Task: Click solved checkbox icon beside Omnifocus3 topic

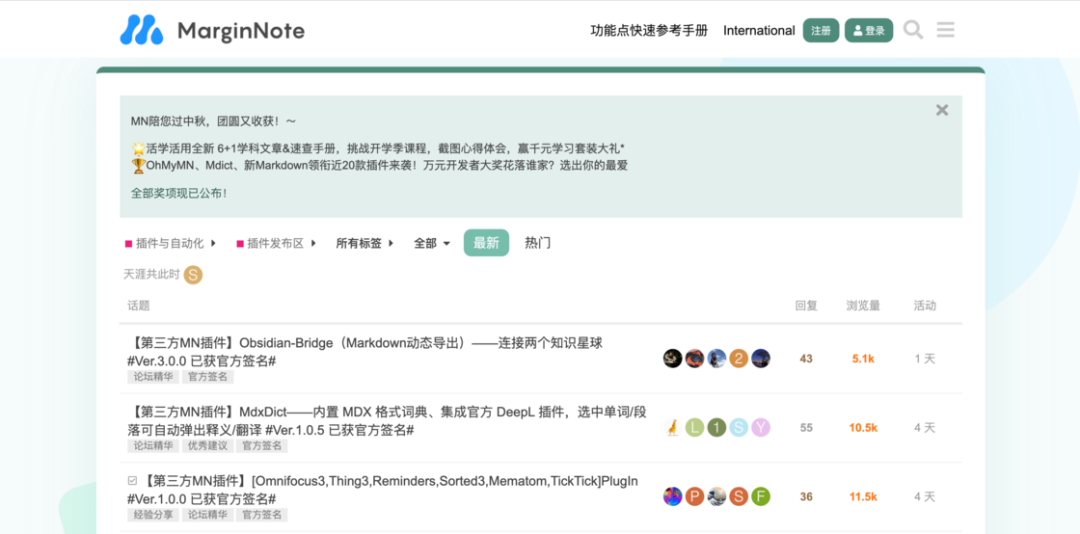Action: (133, 481)
